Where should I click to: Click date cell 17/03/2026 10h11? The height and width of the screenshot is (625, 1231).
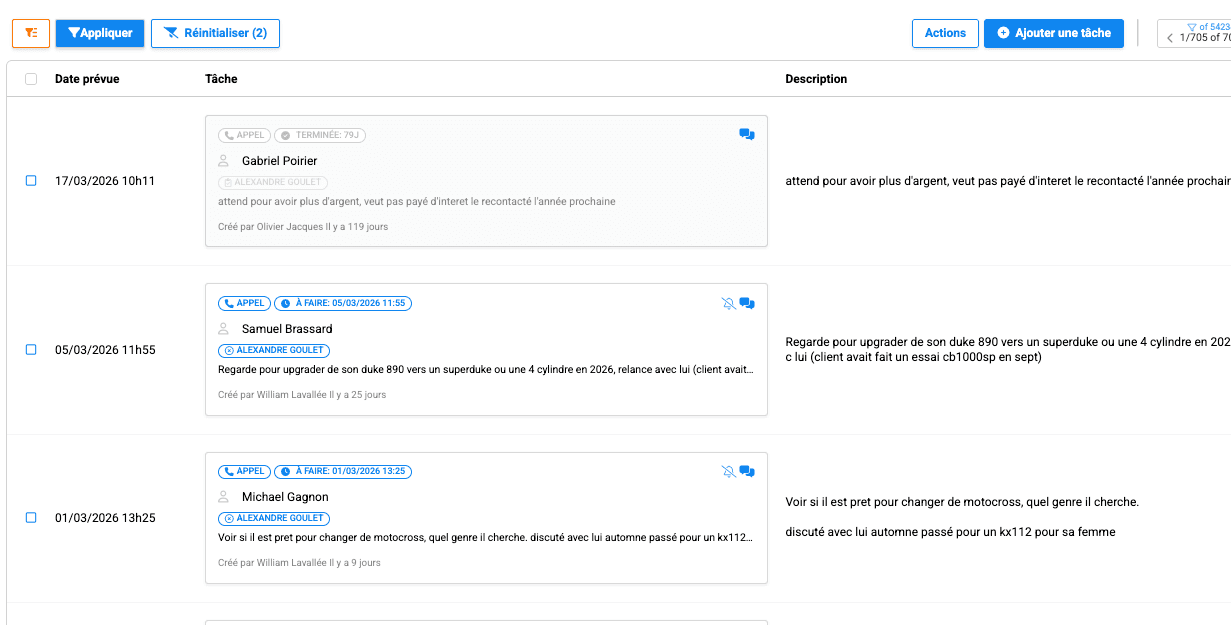[105, 181]
